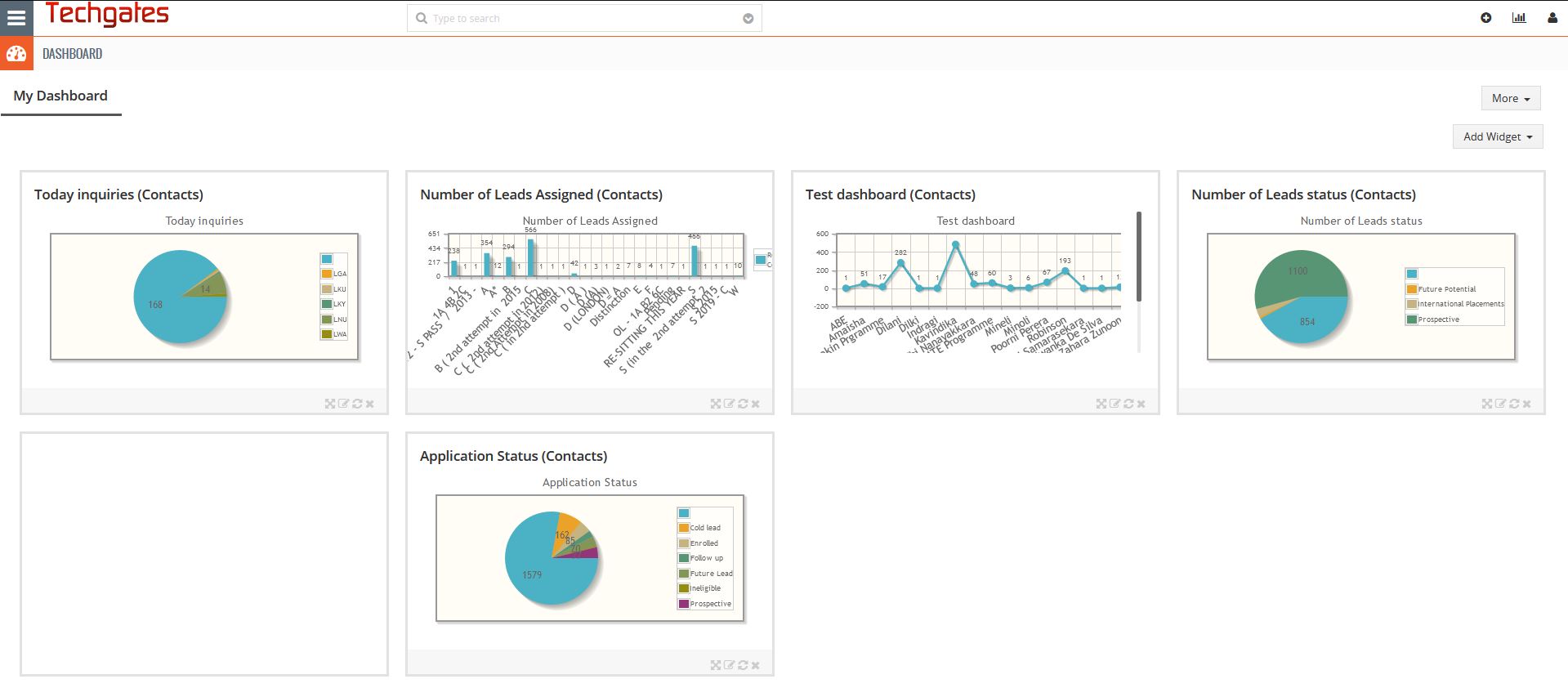Click the Future Lead legend swatch
This screenshot has height=697, width=1568.
(684, 574)
